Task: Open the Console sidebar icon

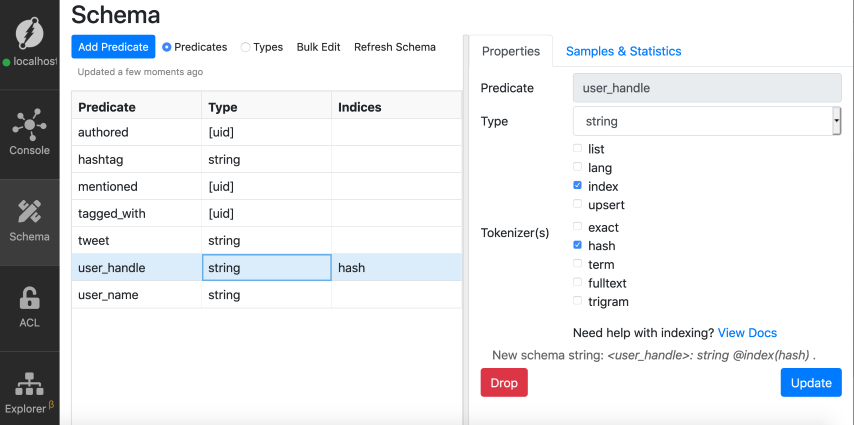Action: point(30,124)
